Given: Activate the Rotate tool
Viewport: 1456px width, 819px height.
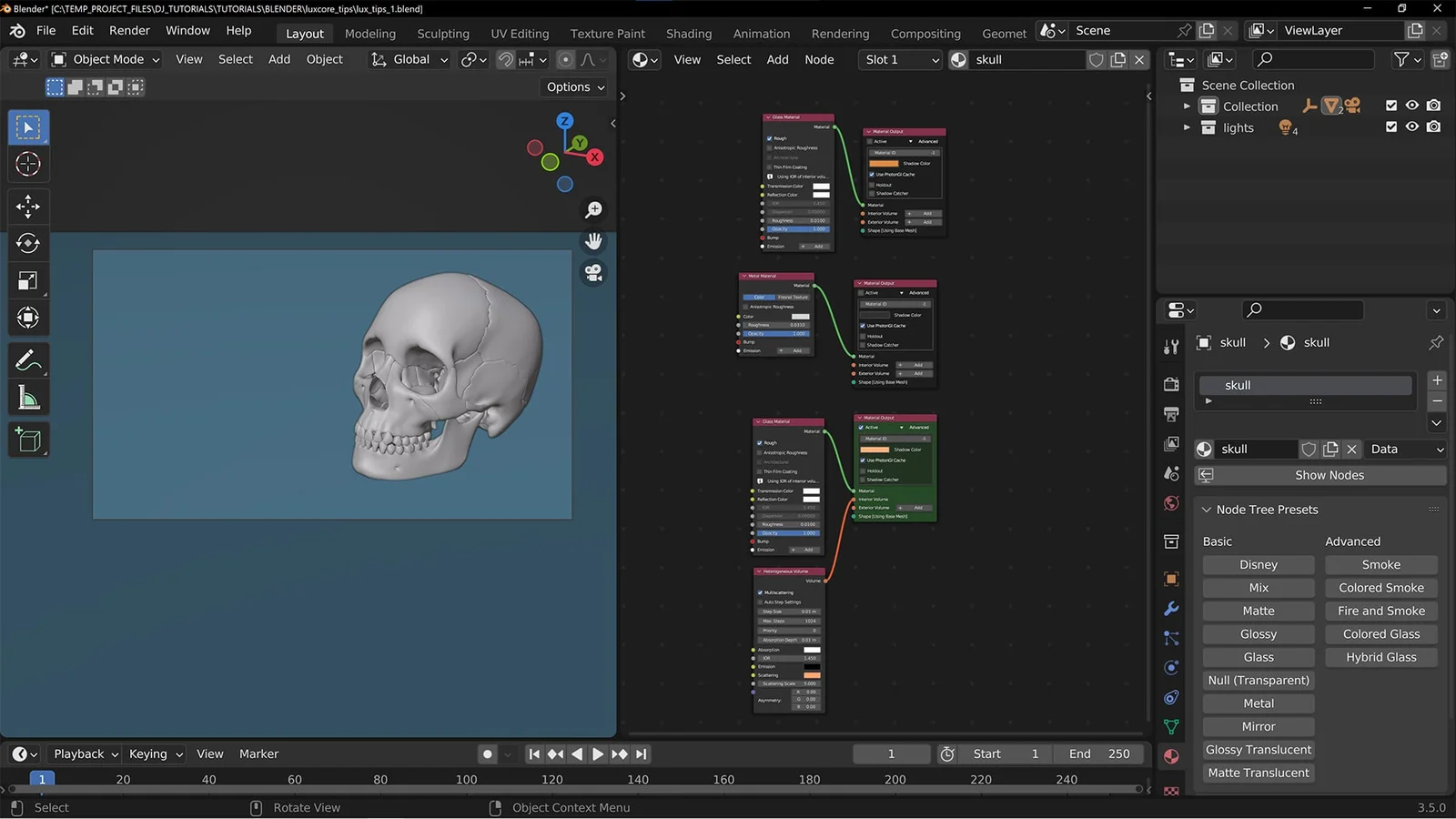Looking at the screenshot, I should [x=28, y=243].
